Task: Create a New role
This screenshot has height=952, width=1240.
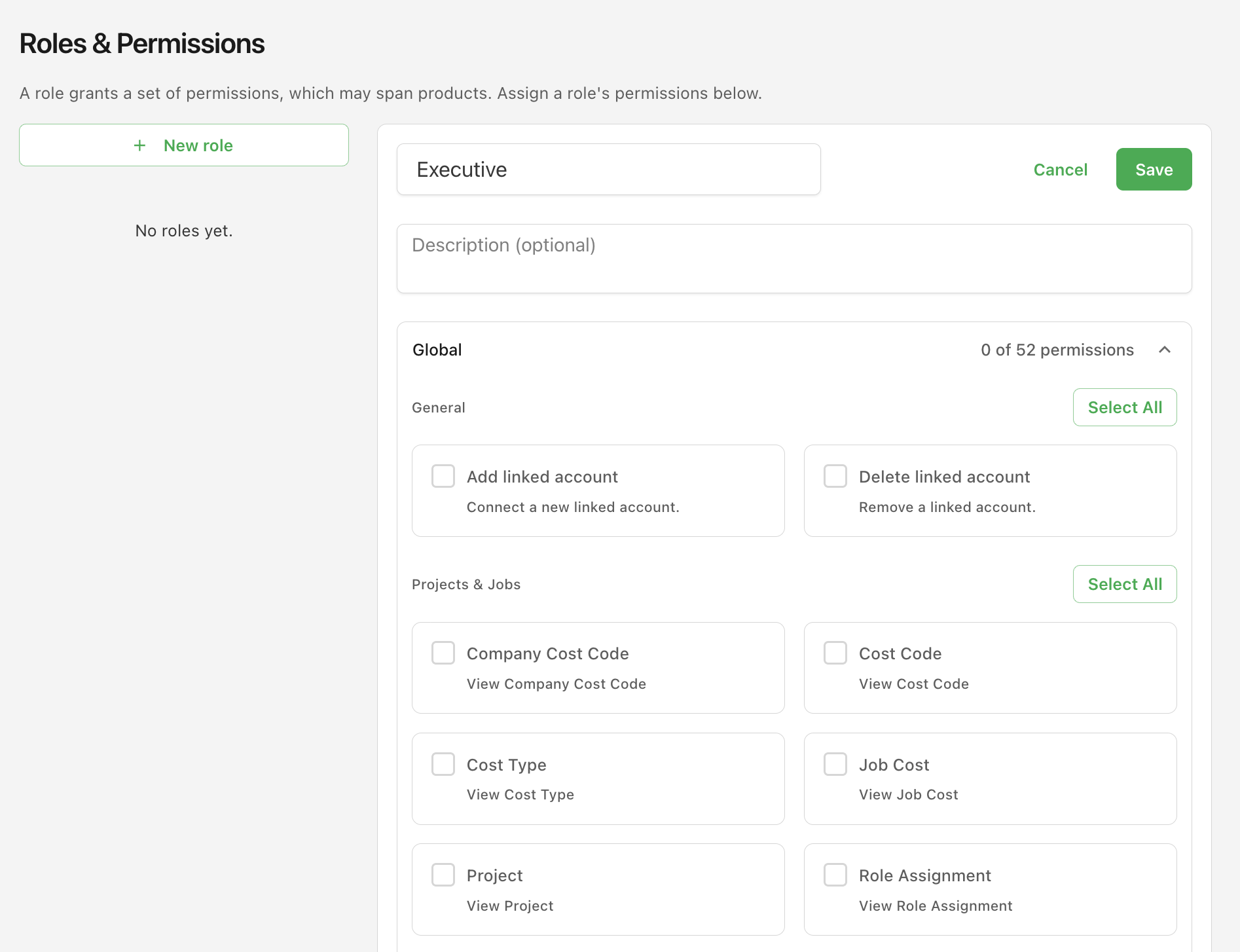Action: tap(184, 145)
